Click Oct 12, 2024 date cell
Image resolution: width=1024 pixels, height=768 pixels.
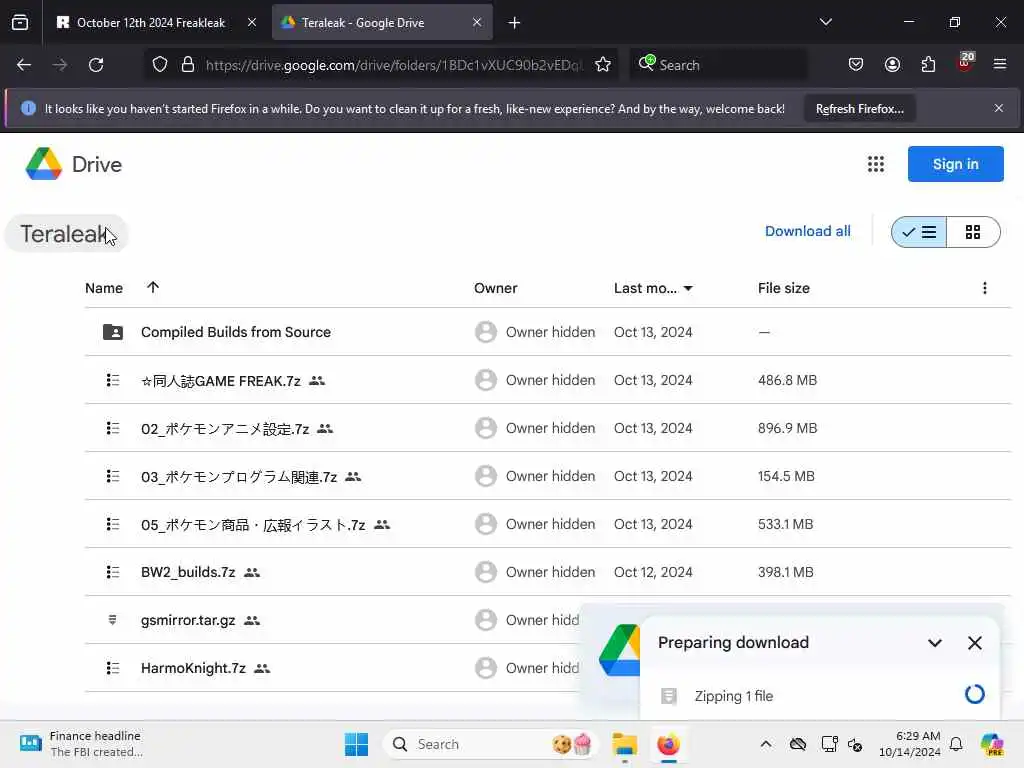(652, 572)
